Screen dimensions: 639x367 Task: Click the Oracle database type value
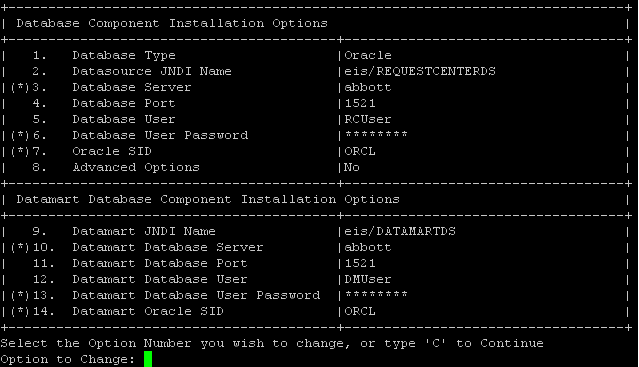[x=368, y=55]
